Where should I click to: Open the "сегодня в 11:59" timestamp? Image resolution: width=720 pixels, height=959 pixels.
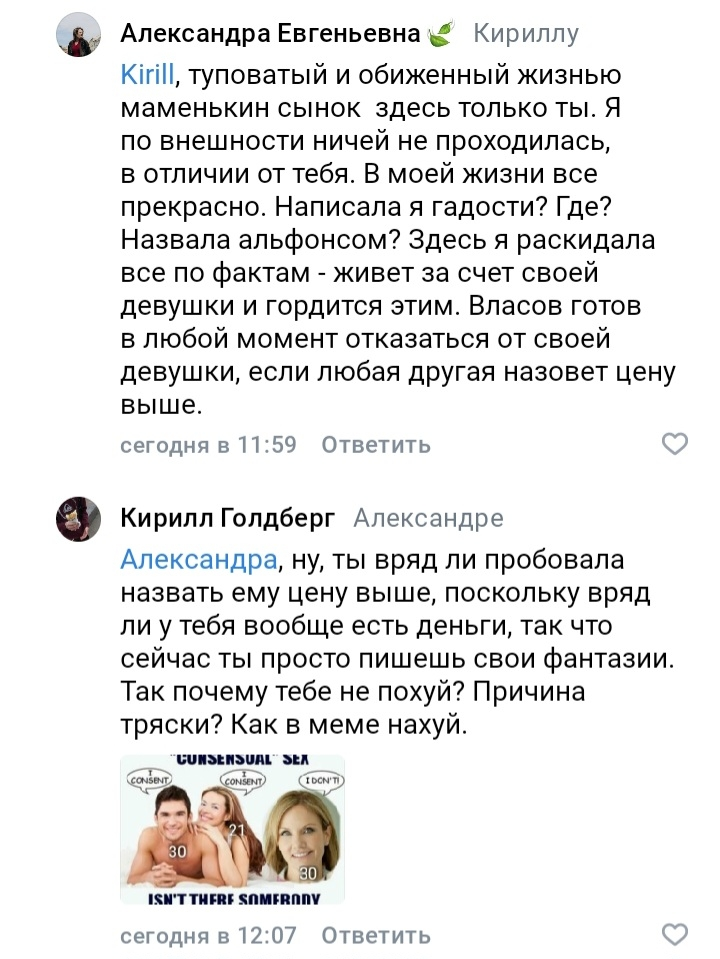pos(208,445)
